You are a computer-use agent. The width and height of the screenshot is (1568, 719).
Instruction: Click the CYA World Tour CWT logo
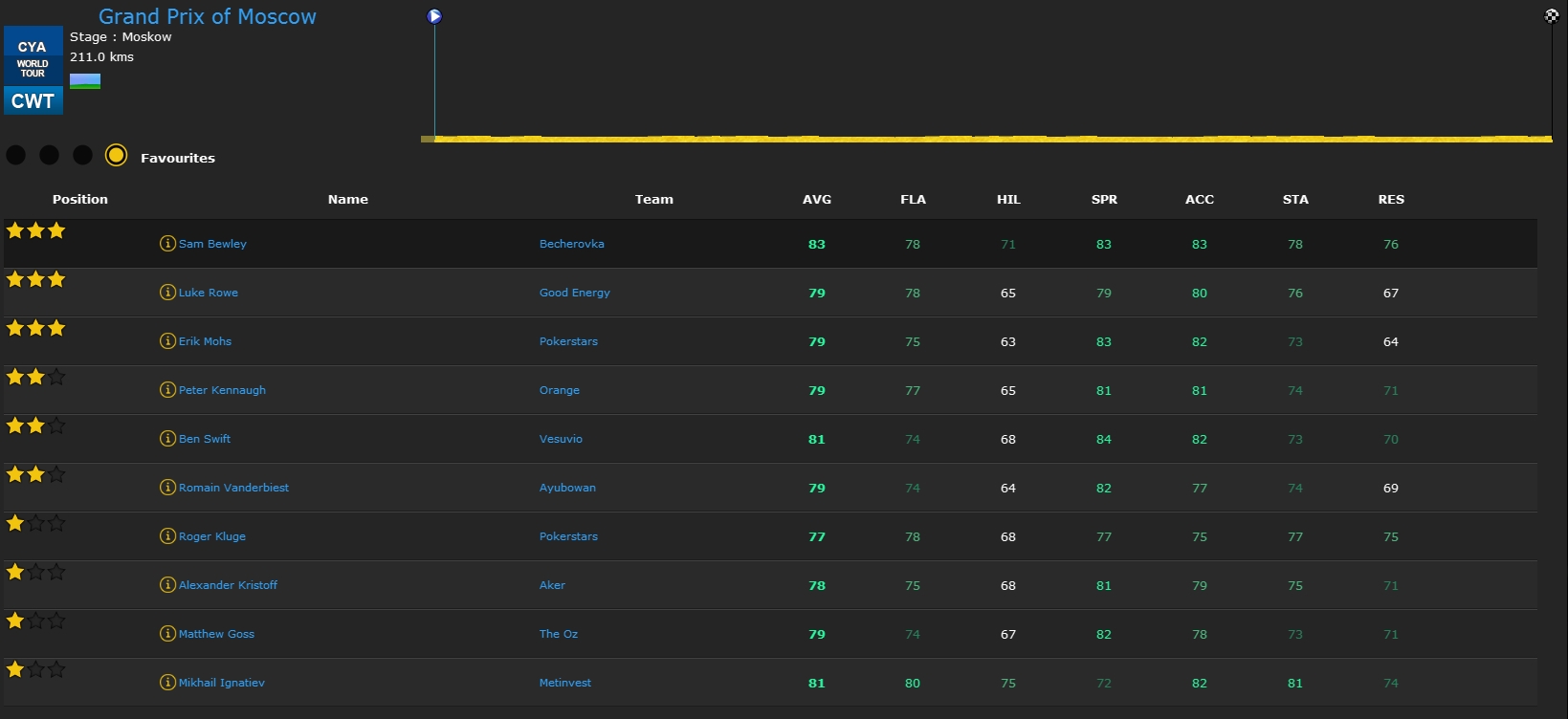pyautogui.click(x=33, y=71)
